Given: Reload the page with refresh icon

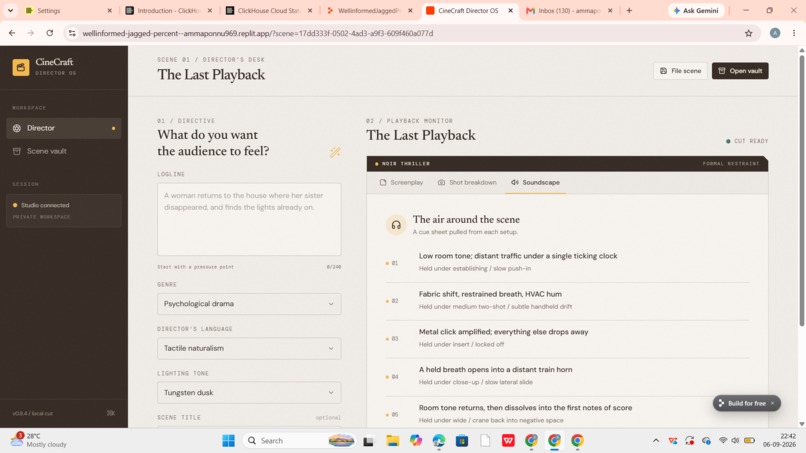Looking at the screenshot, I should coord(50,33).
